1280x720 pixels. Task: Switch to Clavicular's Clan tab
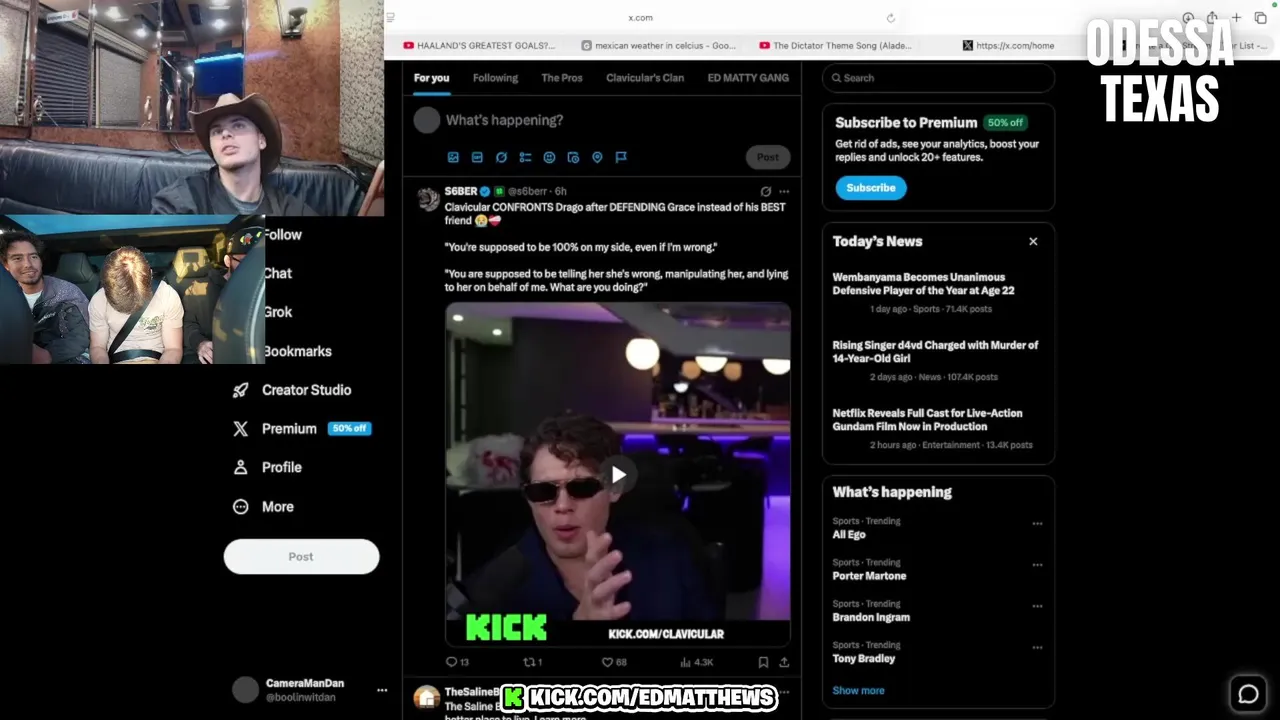click(645, 77)
